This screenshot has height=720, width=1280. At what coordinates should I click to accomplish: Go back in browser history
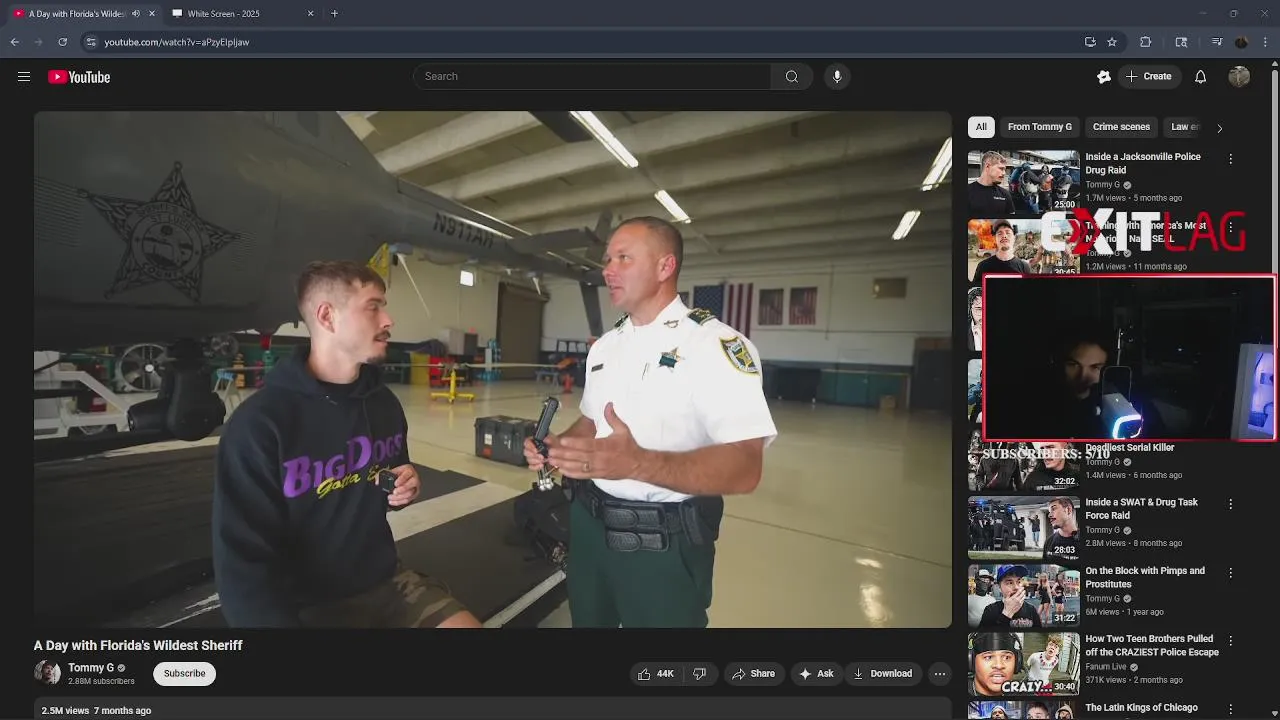15,42
